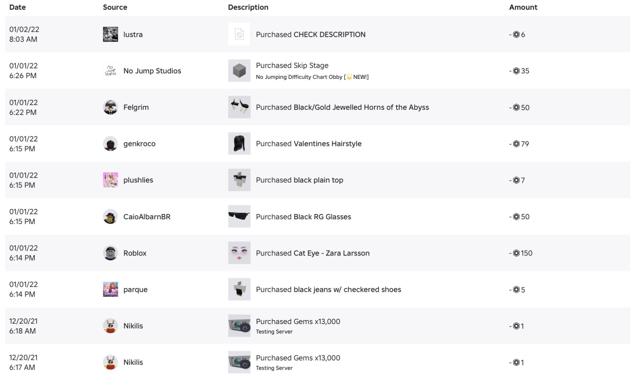
Task: Select the Roblox avatar icon
Action: pyautogui.click(x=110, y=253)
